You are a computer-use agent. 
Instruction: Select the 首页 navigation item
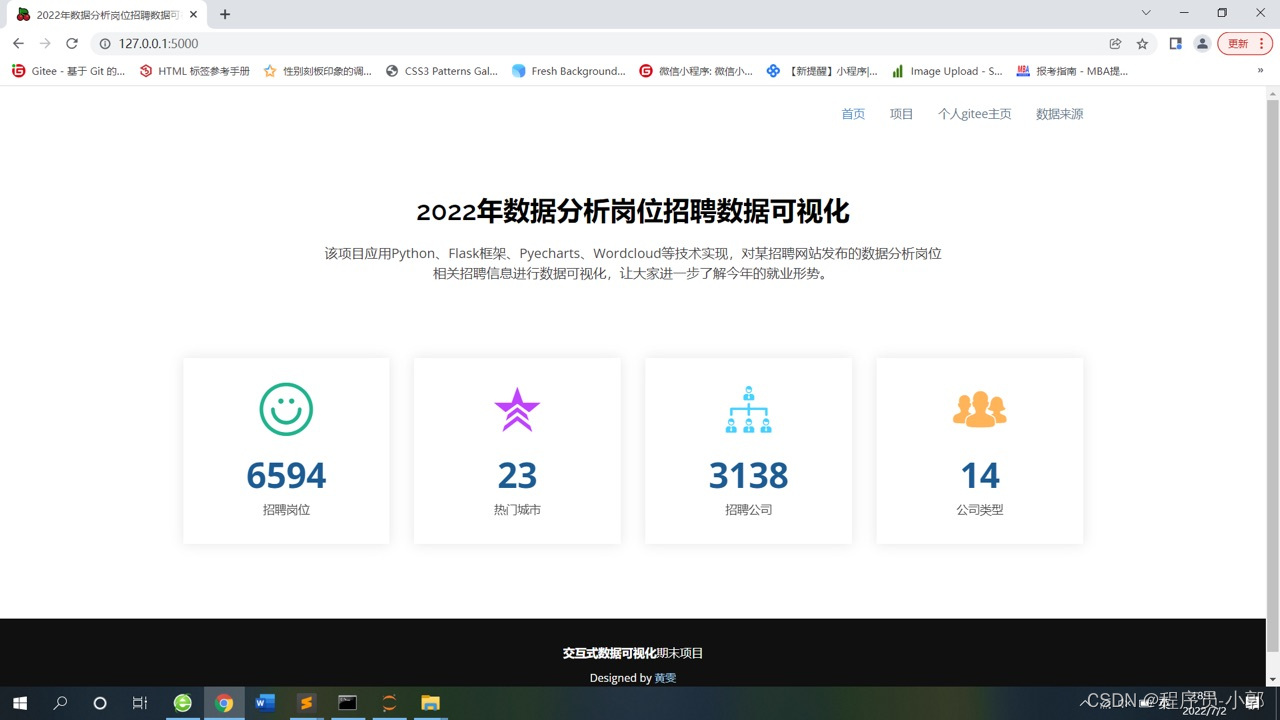click(x=853, y=114)
